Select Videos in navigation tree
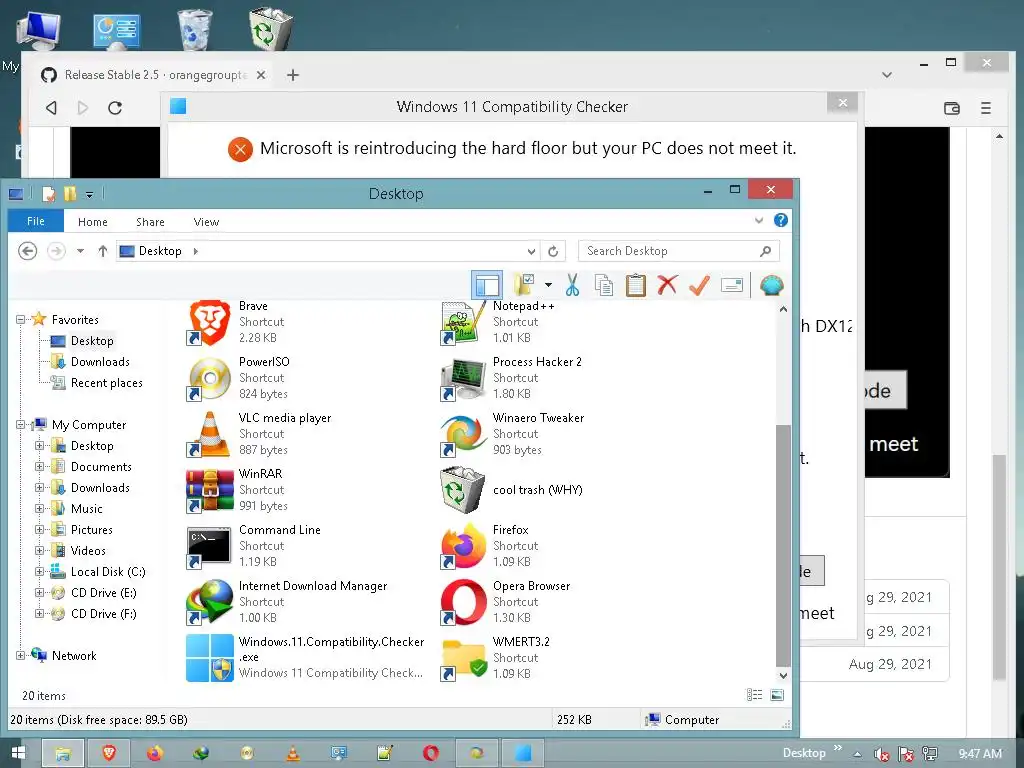 click(88, 551)
